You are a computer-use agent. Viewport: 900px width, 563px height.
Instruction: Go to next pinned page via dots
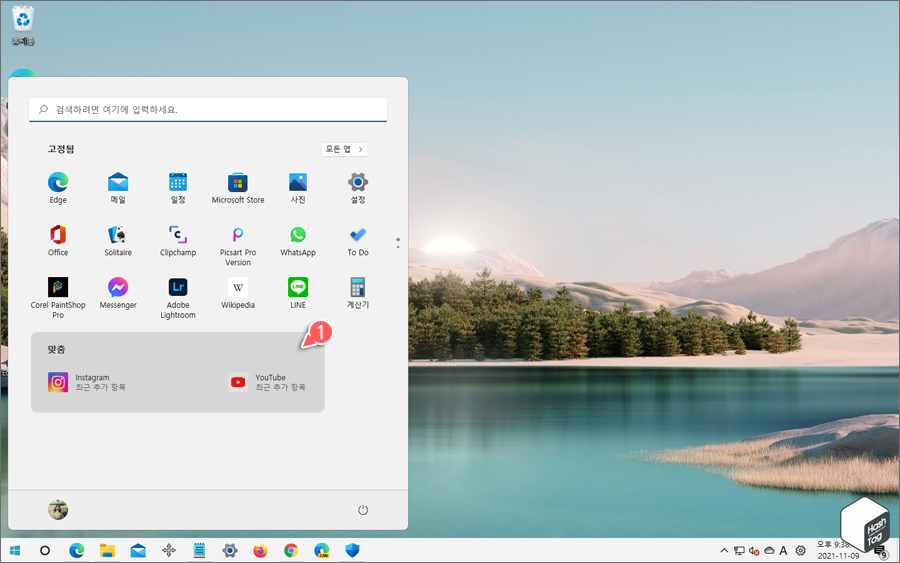(398, 243)
